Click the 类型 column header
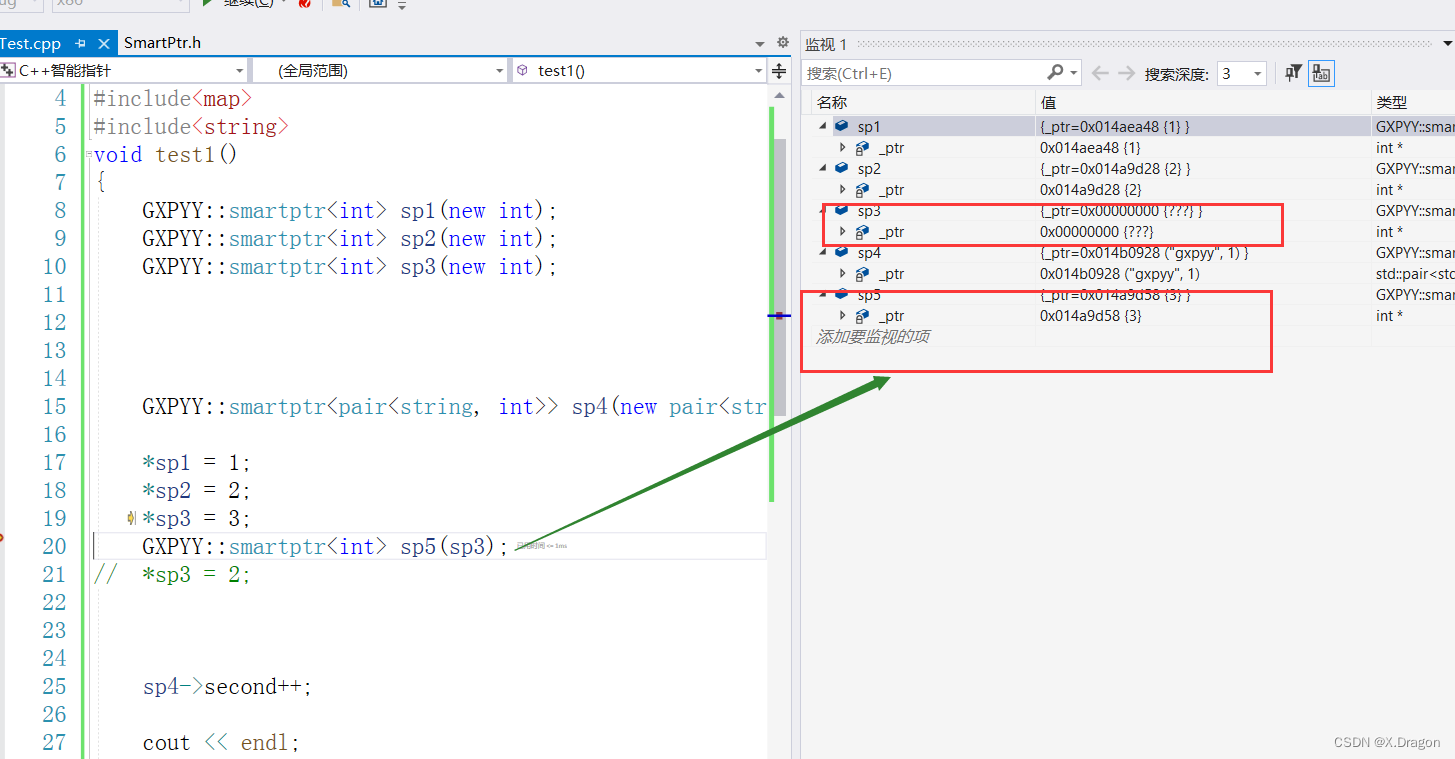This screenshot has height=759, width=1455. (x=1391, y=102)
